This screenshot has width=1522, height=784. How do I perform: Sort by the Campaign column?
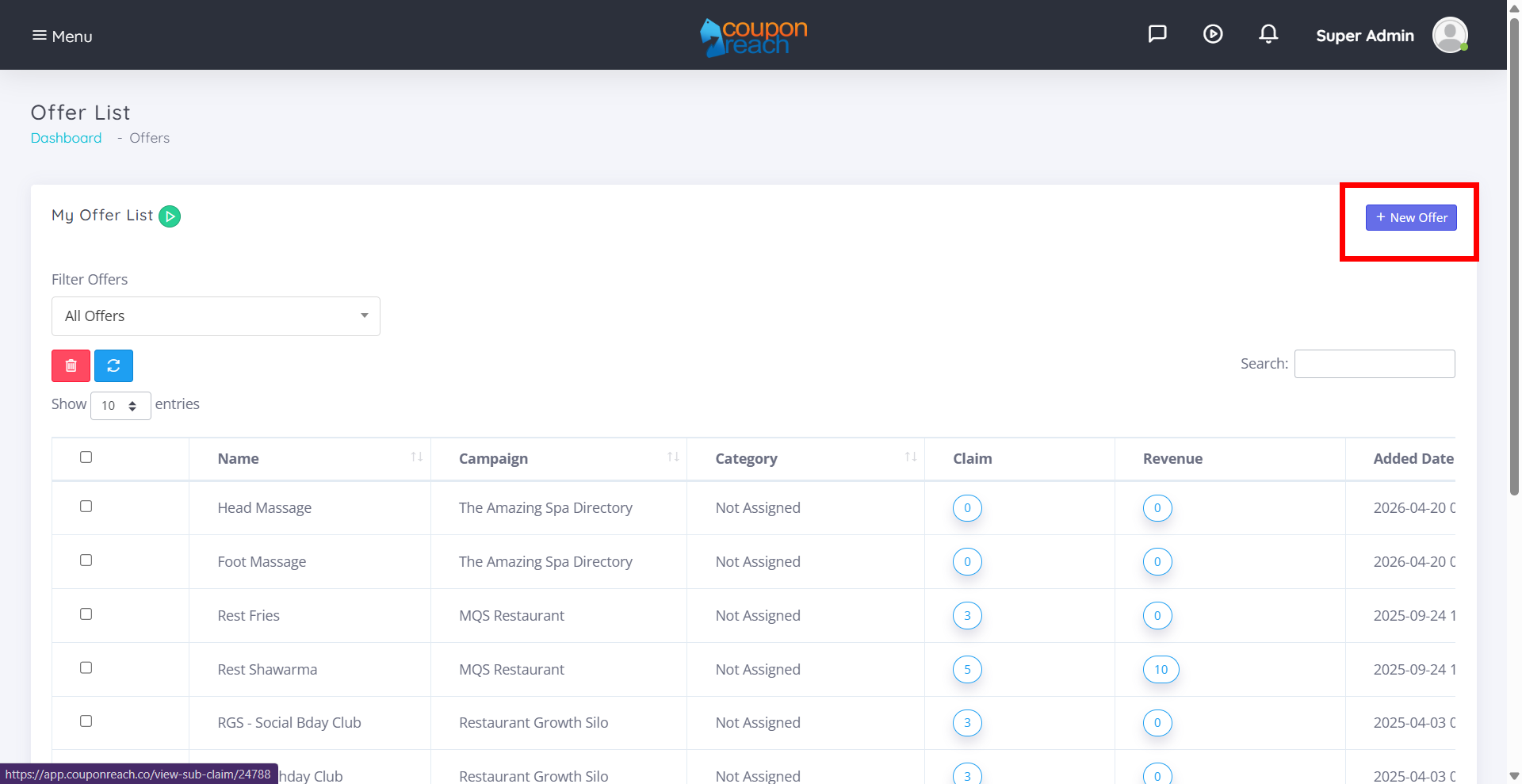pos(559,459)
